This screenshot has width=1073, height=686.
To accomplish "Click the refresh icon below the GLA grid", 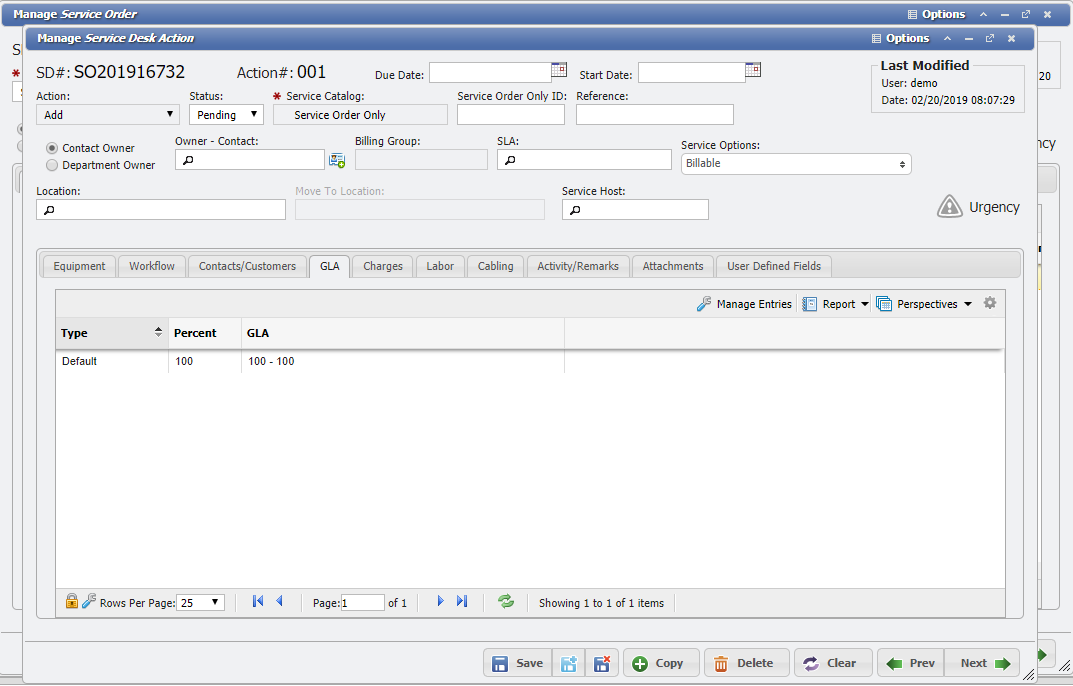I will [506, 601].
